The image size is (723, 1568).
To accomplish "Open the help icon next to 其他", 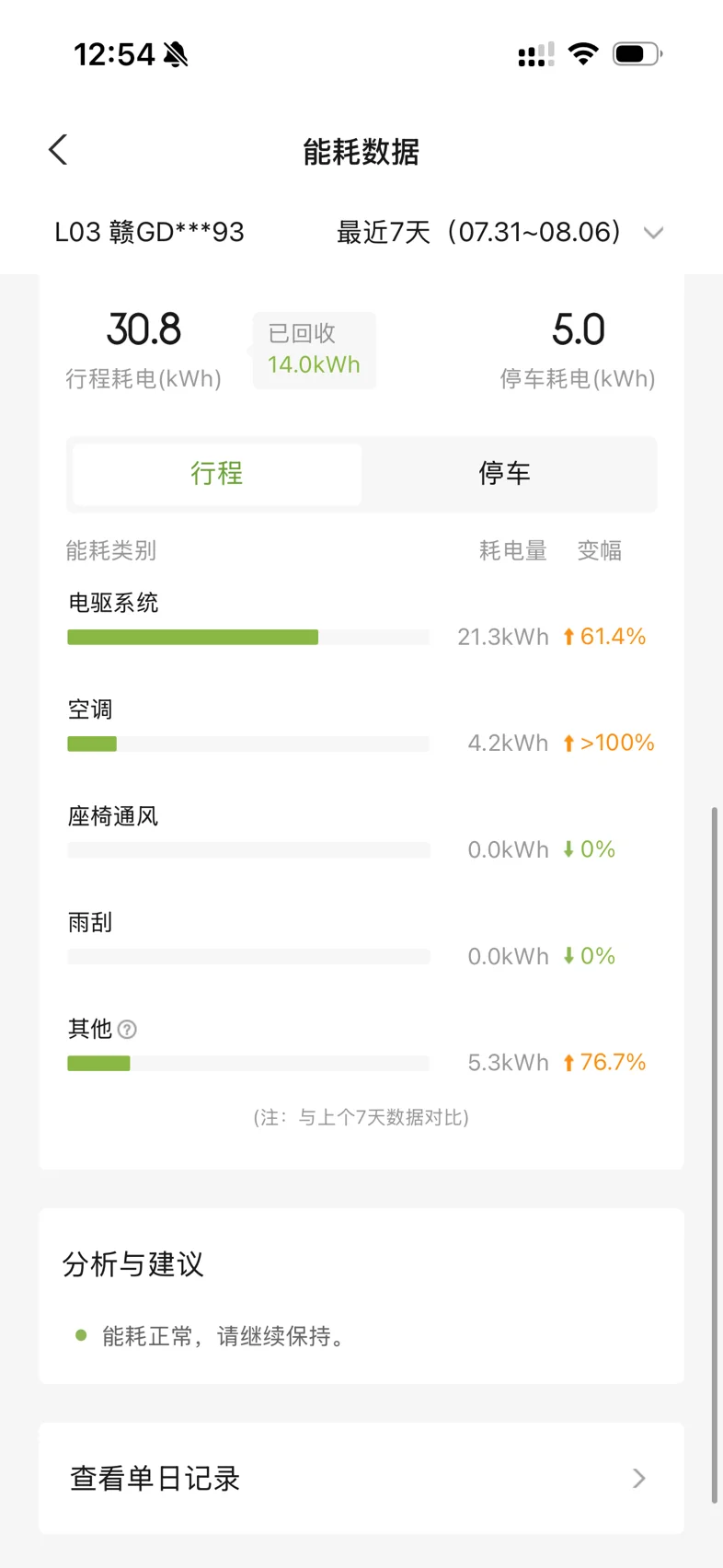I will [x=128, y=1030].
